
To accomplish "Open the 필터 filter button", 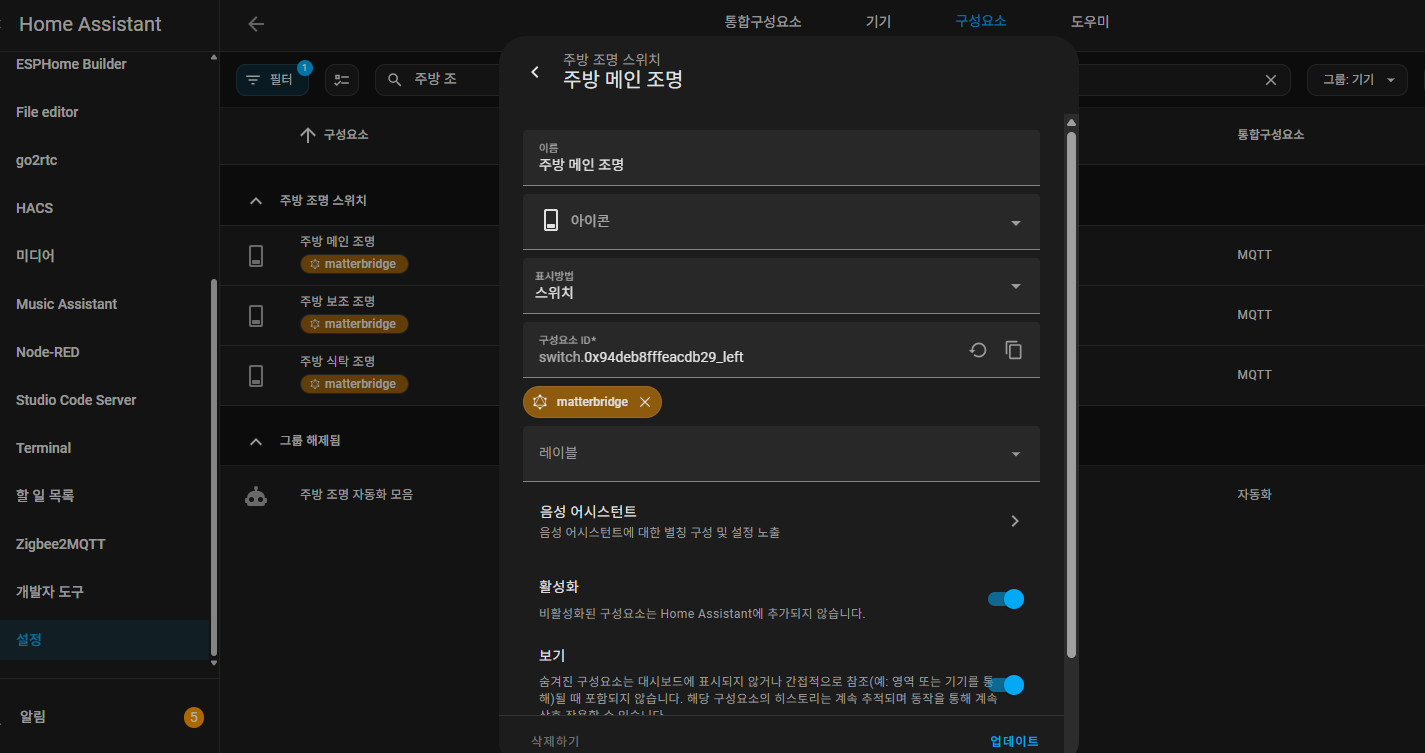I will pyautogui.click(x=272, y=80).
